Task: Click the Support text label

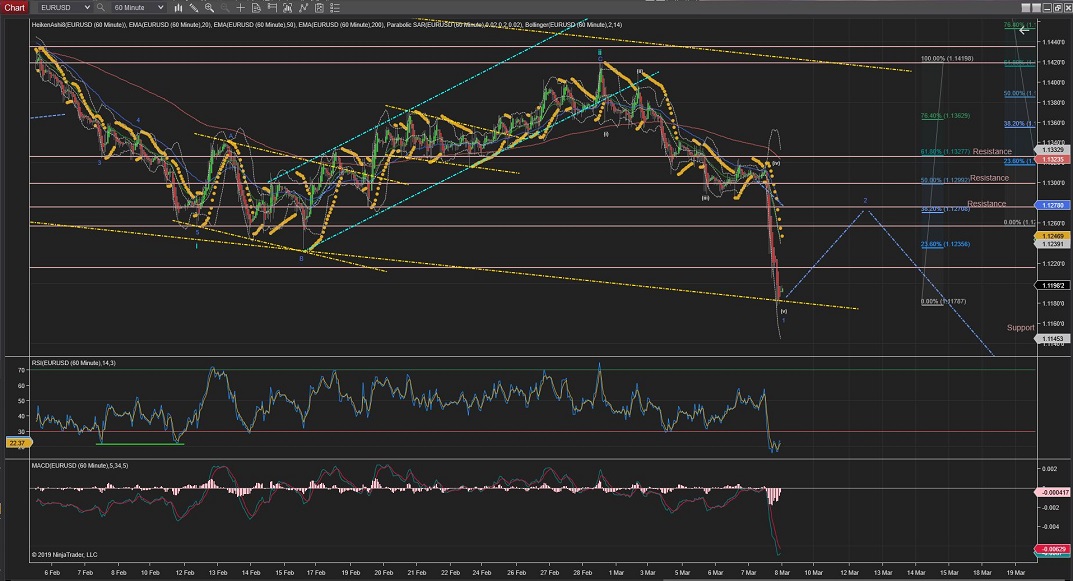Action: 1020,328
